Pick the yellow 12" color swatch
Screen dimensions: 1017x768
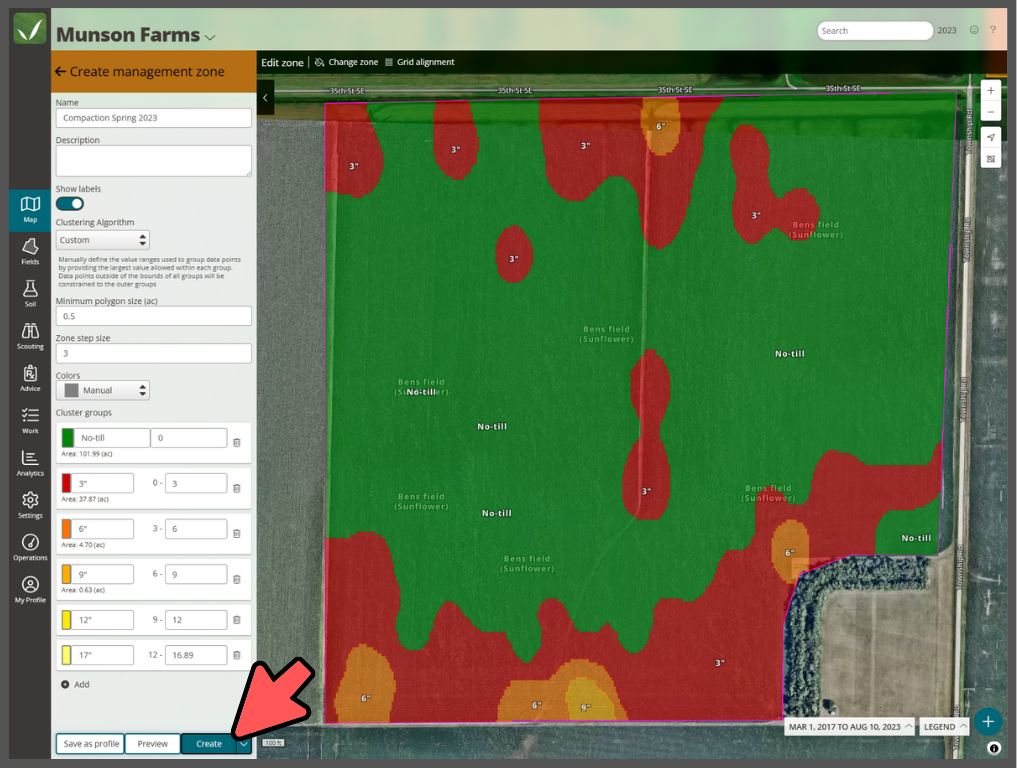click(66, 619)
